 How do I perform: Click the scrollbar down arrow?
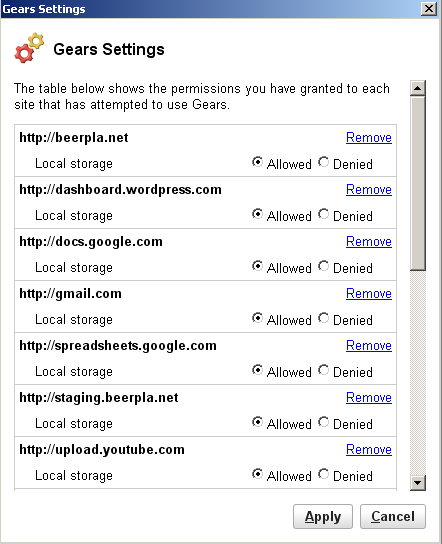coord(418,483)
